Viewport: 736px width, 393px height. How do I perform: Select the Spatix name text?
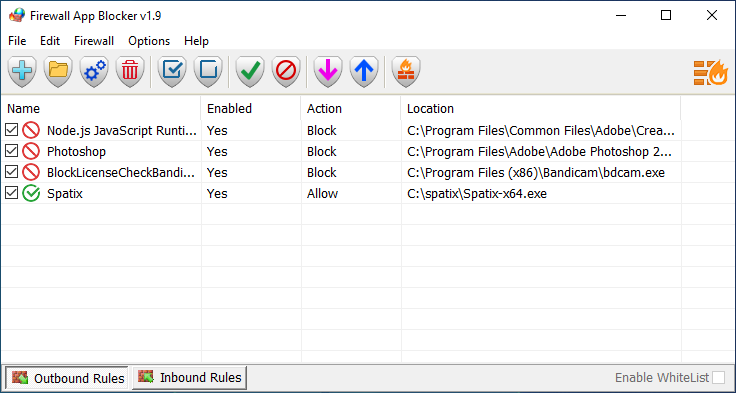[65, 194]
